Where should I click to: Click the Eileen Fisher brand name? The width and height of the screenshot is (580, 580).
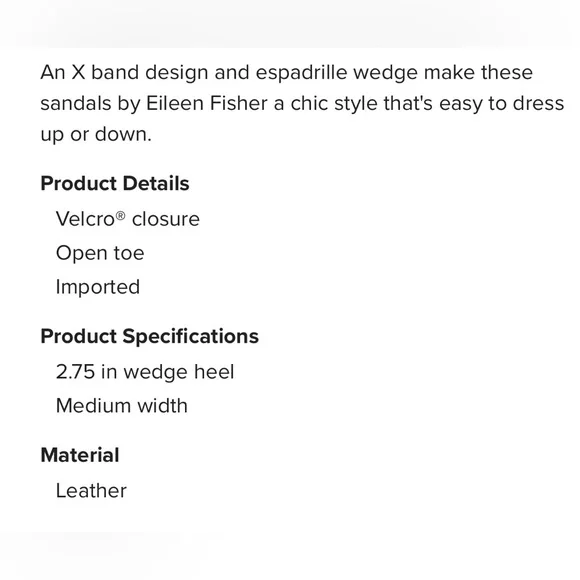coord(207,103)
